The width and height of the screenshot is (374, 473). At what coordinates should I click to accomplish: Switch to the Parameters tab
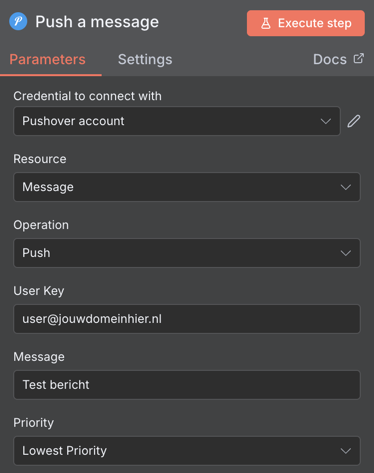tap(47, 59)
